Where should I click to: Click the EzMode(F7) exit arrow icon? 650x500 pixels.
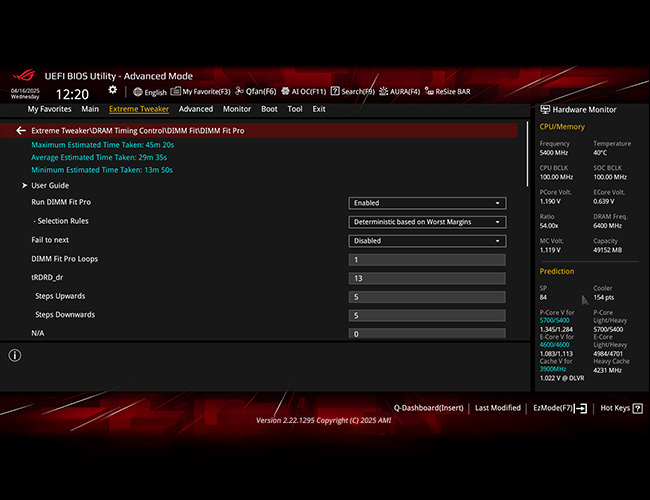(x=581, y=408)
